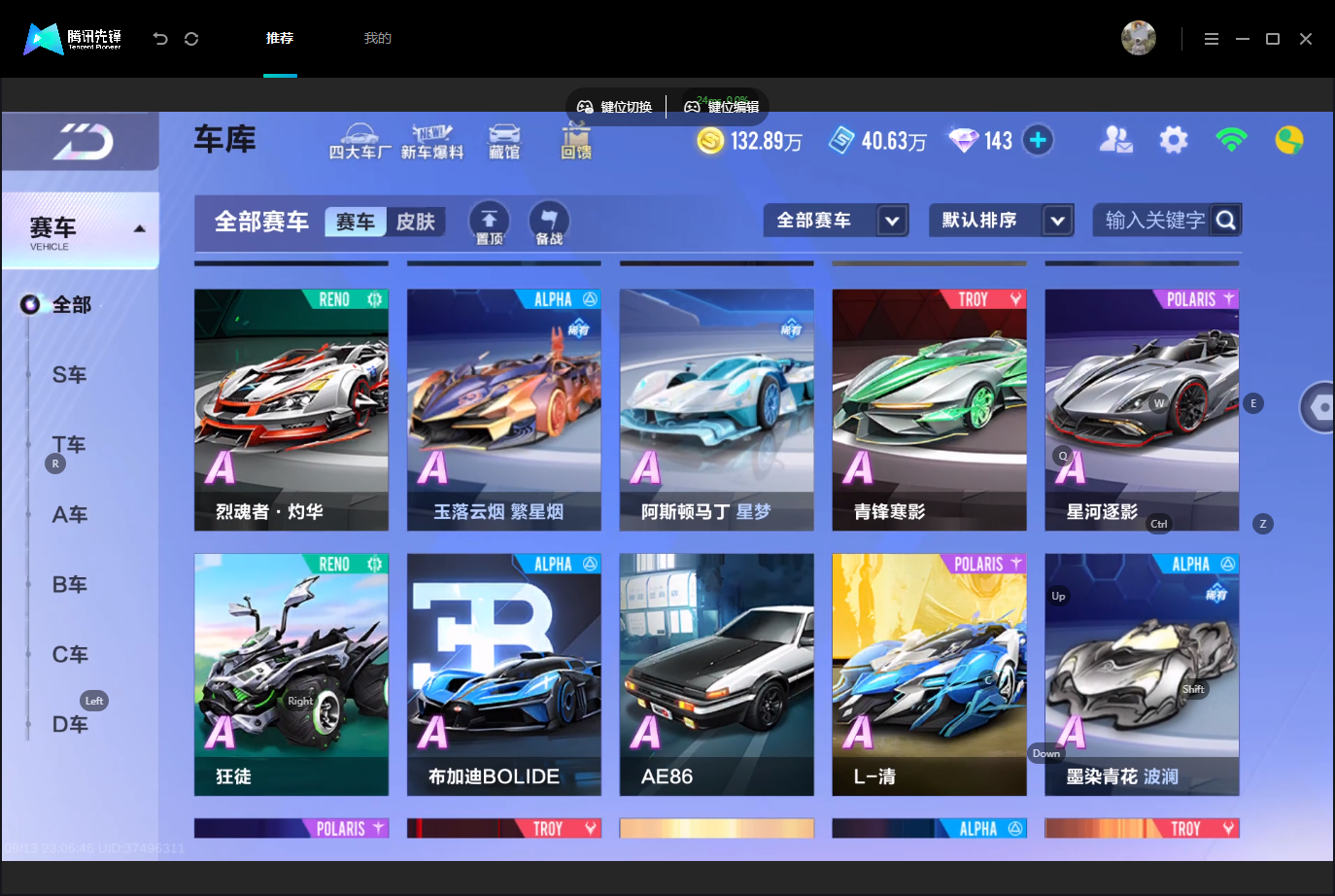Switch to the 赛车 view toggle
The width and height of the screenshot is (1335, 896).
tap(356, 223)
